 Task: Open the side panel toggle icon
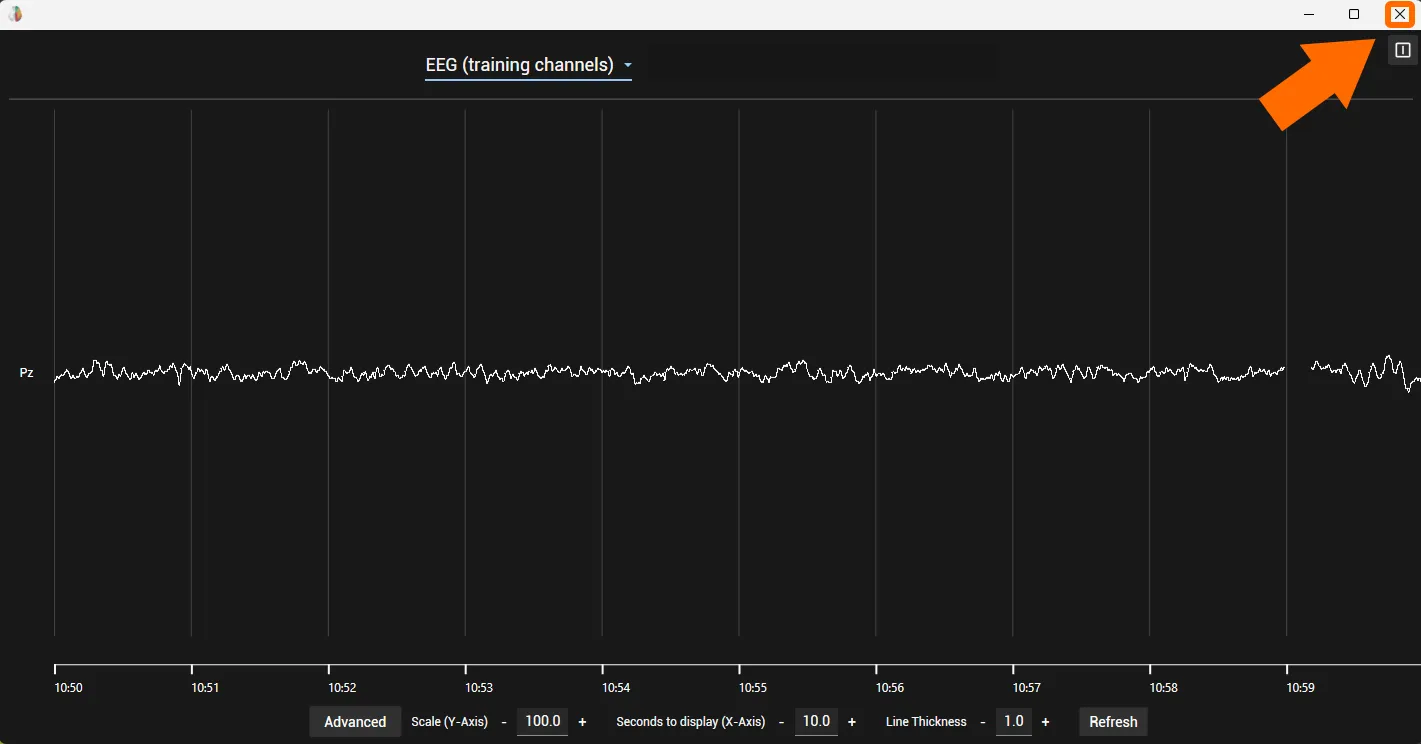1403,50
